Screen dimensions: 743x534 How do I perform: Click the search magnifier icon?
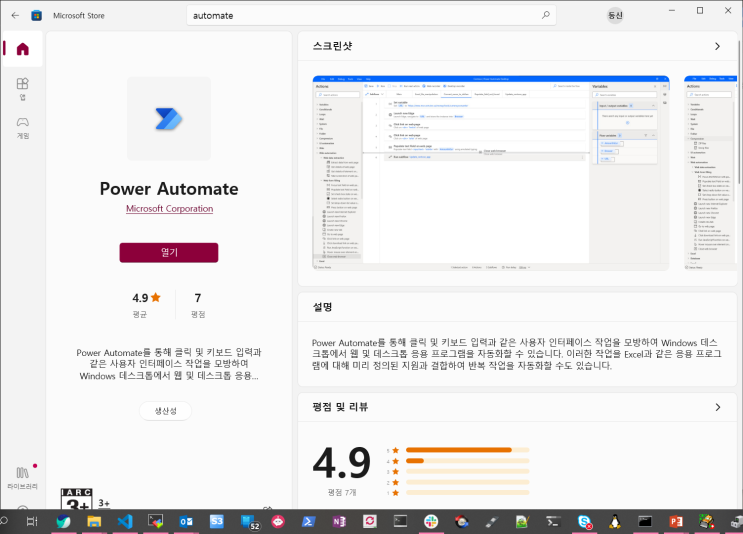(x=545, y=15)
